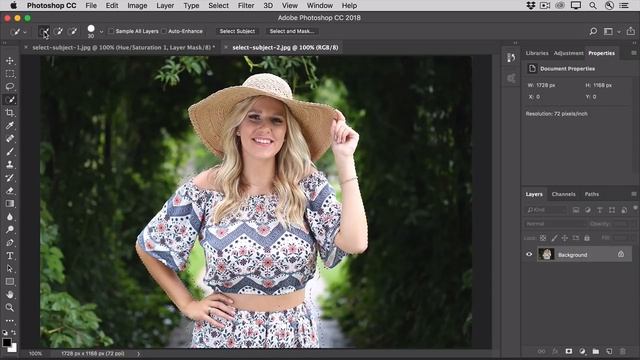Select the Blur tool
This screenshot has height=360, width=640.
click(x=10, y=217)
